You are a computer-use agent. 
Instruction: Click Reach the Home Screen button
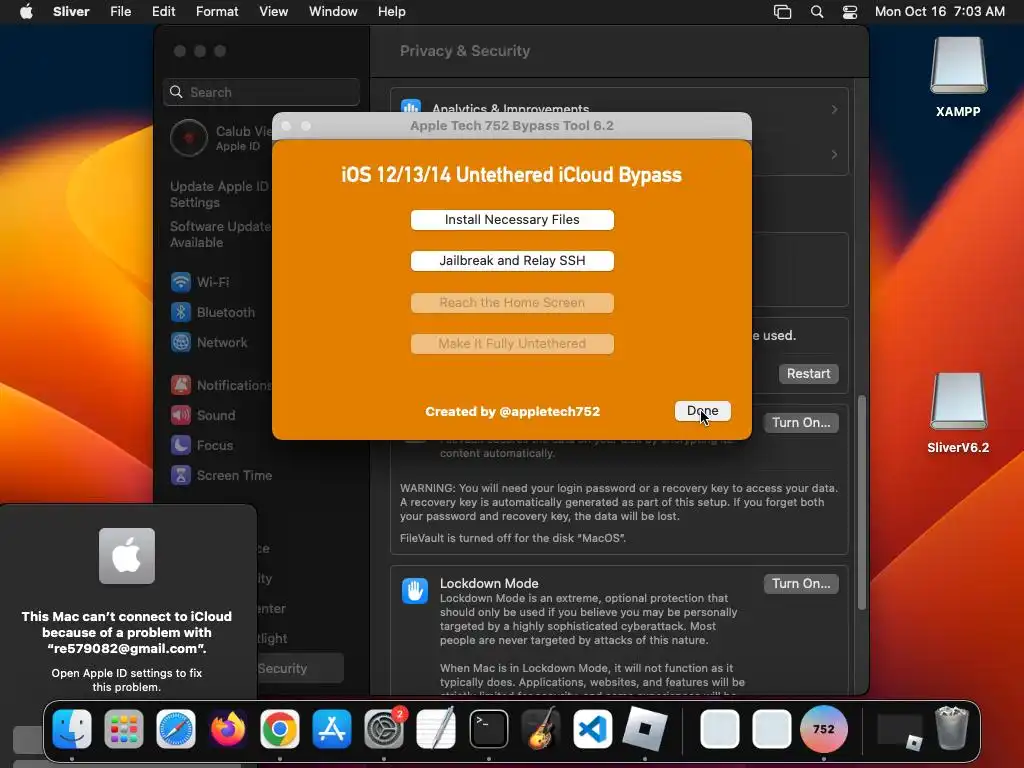(x=512, y=303)
